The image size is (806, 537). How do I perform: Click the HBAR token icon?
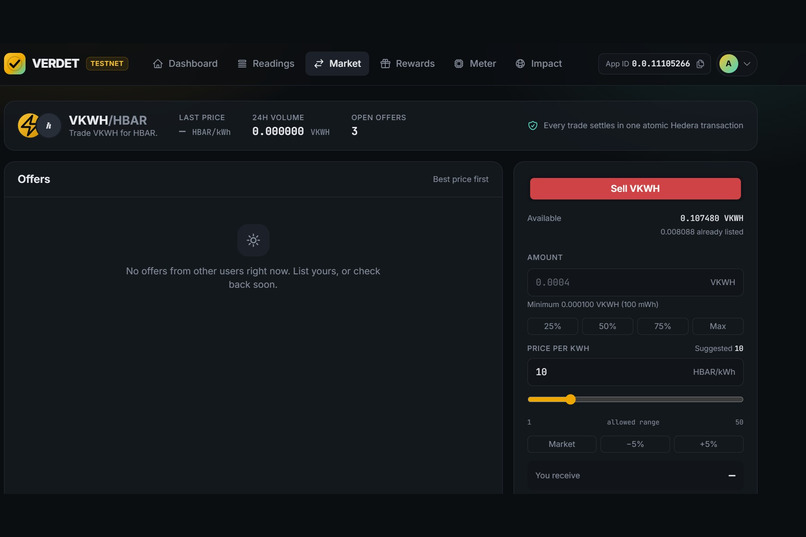coord(49,125)
